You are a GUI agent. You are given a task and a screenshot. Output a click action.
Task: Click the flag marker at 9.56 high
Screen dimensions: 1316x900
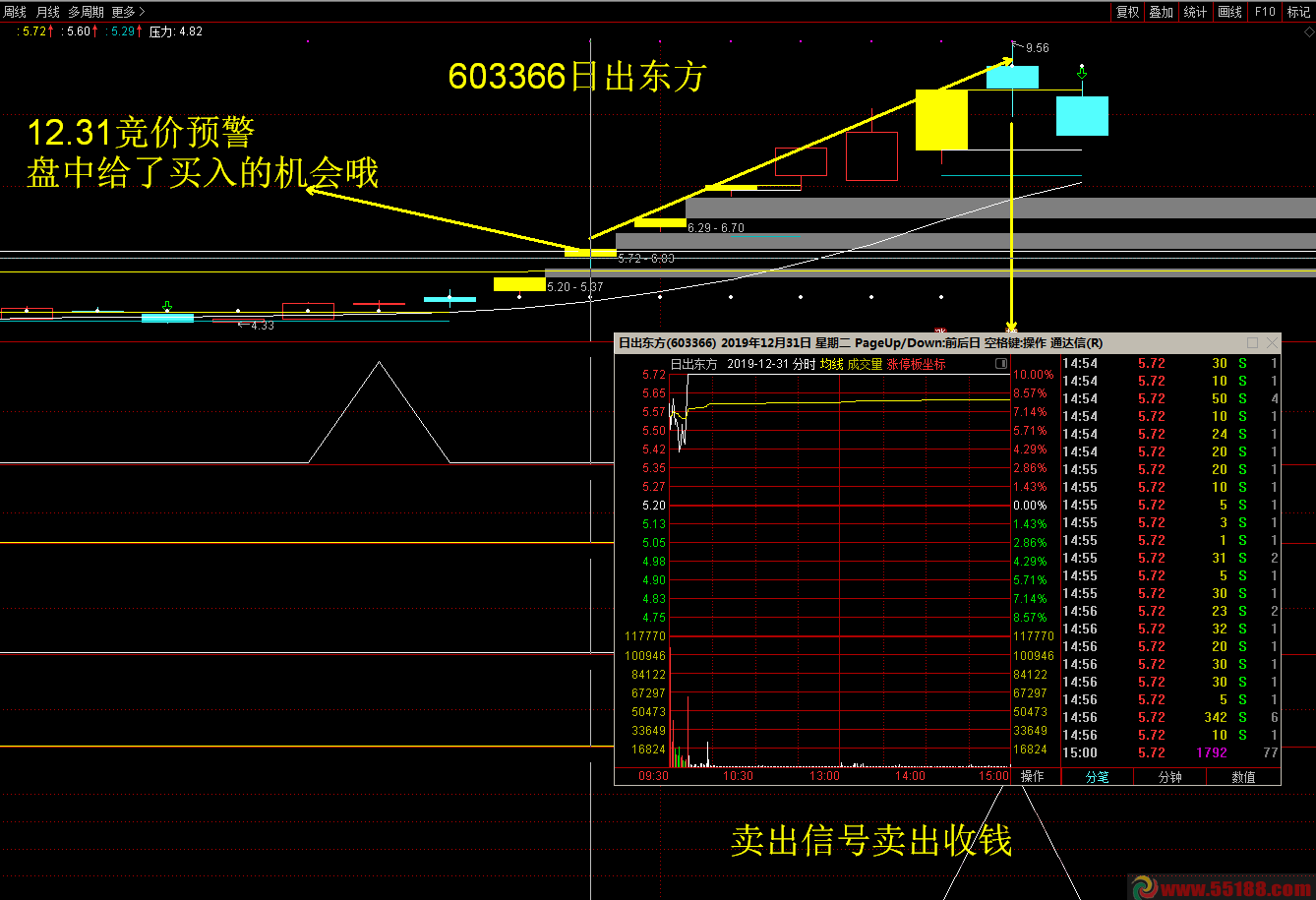pos(1016,45)
